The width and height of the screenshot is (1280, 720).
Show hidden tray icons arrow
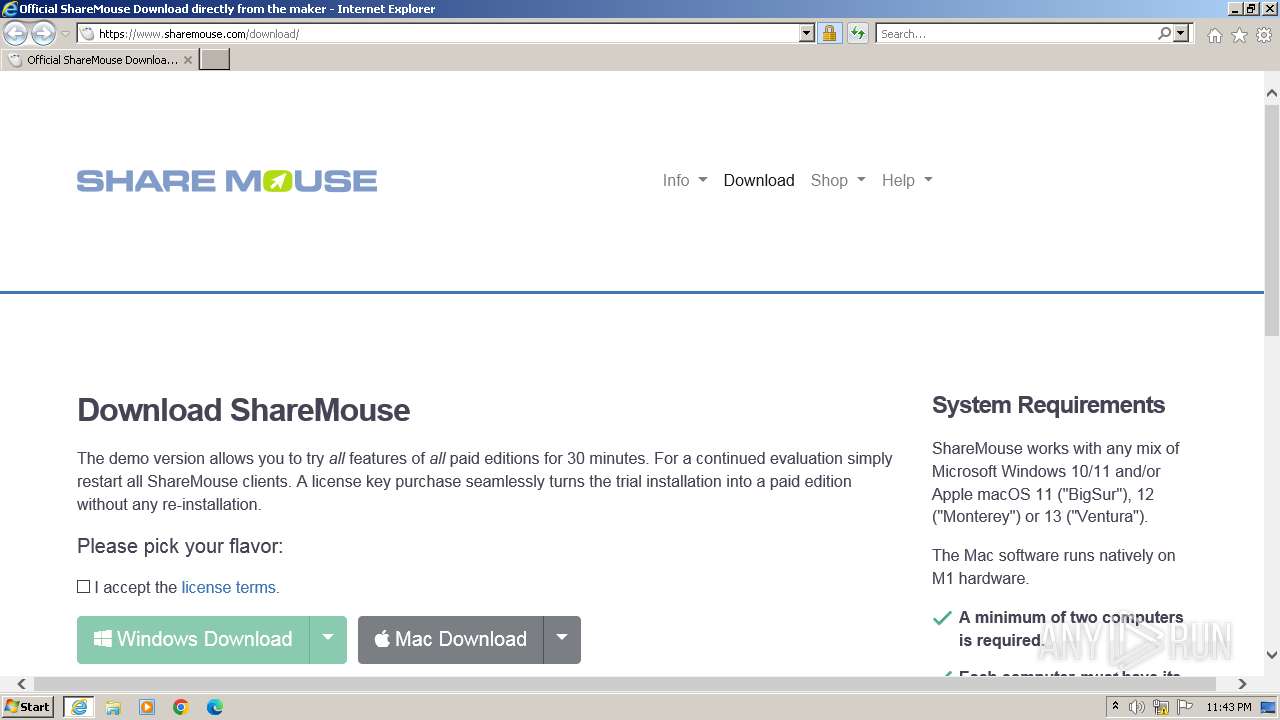[x=1116, y=707]
